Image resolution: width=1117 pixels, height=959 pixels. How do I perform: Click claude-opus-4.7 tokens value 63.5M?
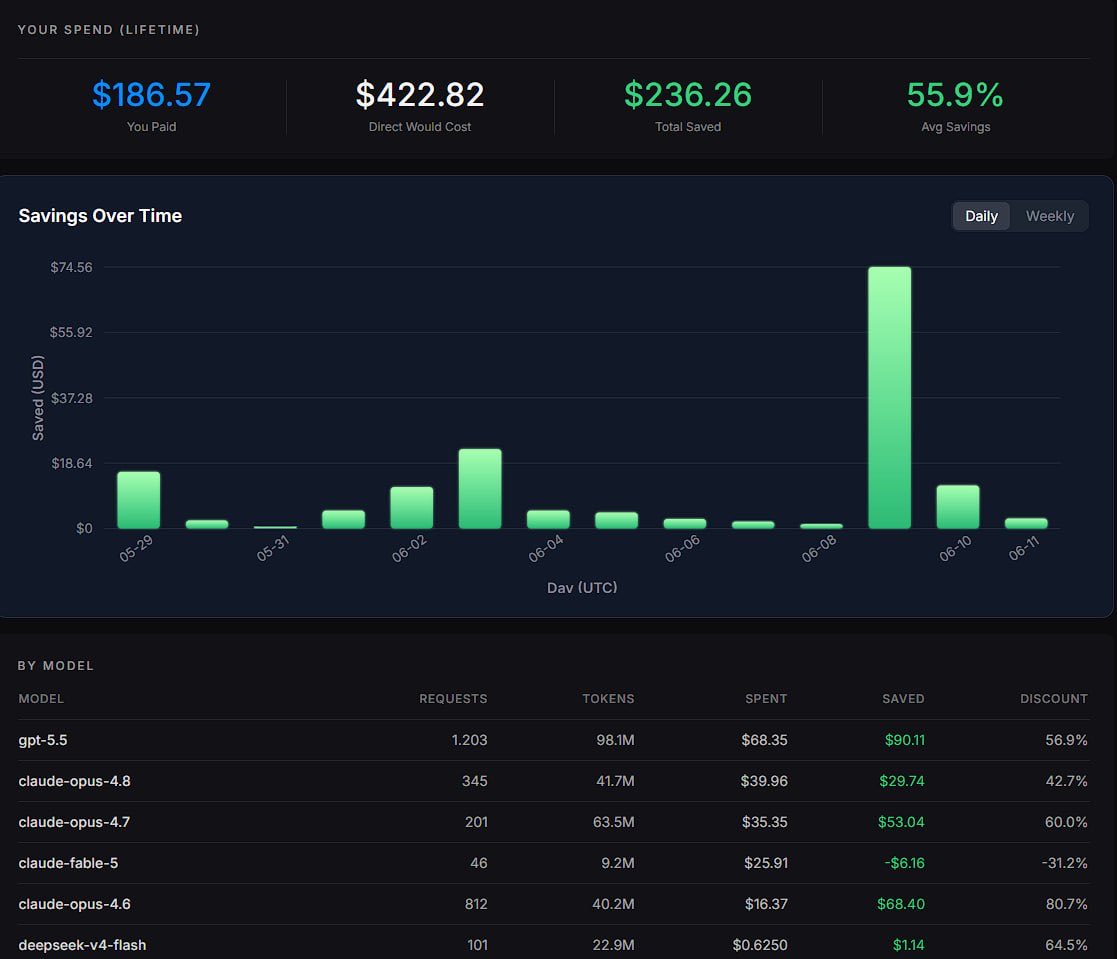click(x=613, y=821)
